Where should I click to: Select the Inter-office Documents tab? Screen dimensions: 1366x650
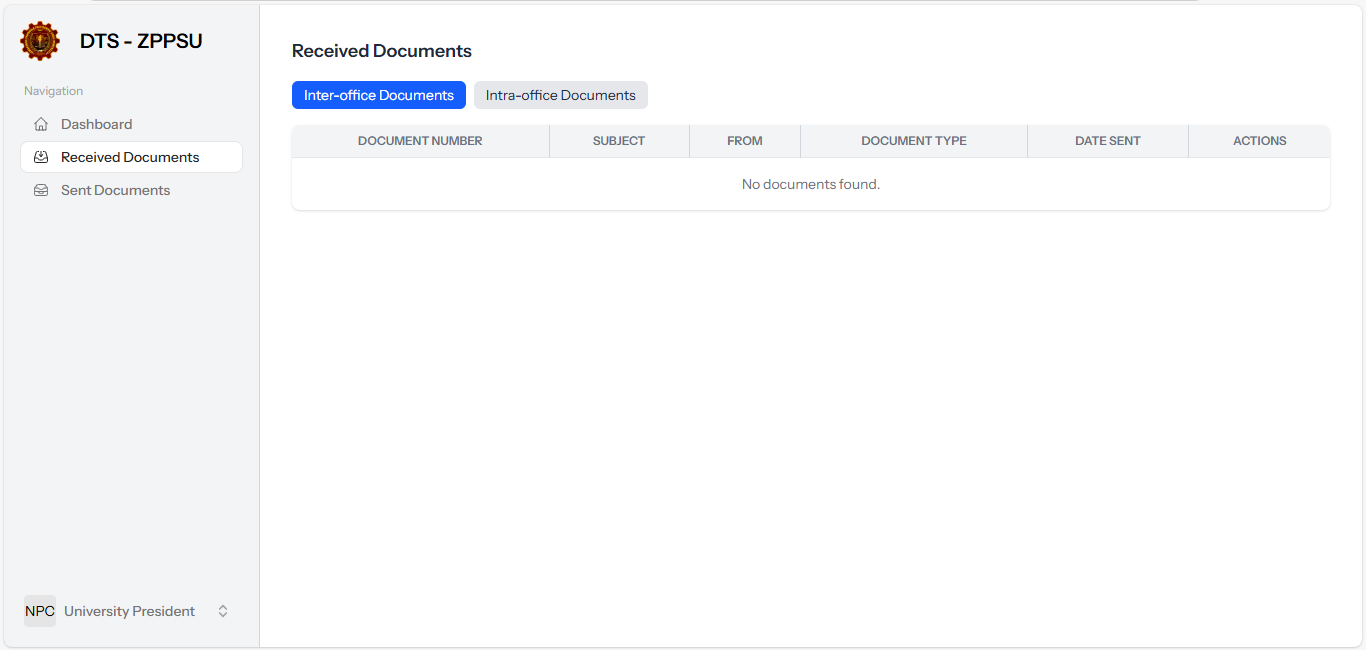(x=378, y=94)
